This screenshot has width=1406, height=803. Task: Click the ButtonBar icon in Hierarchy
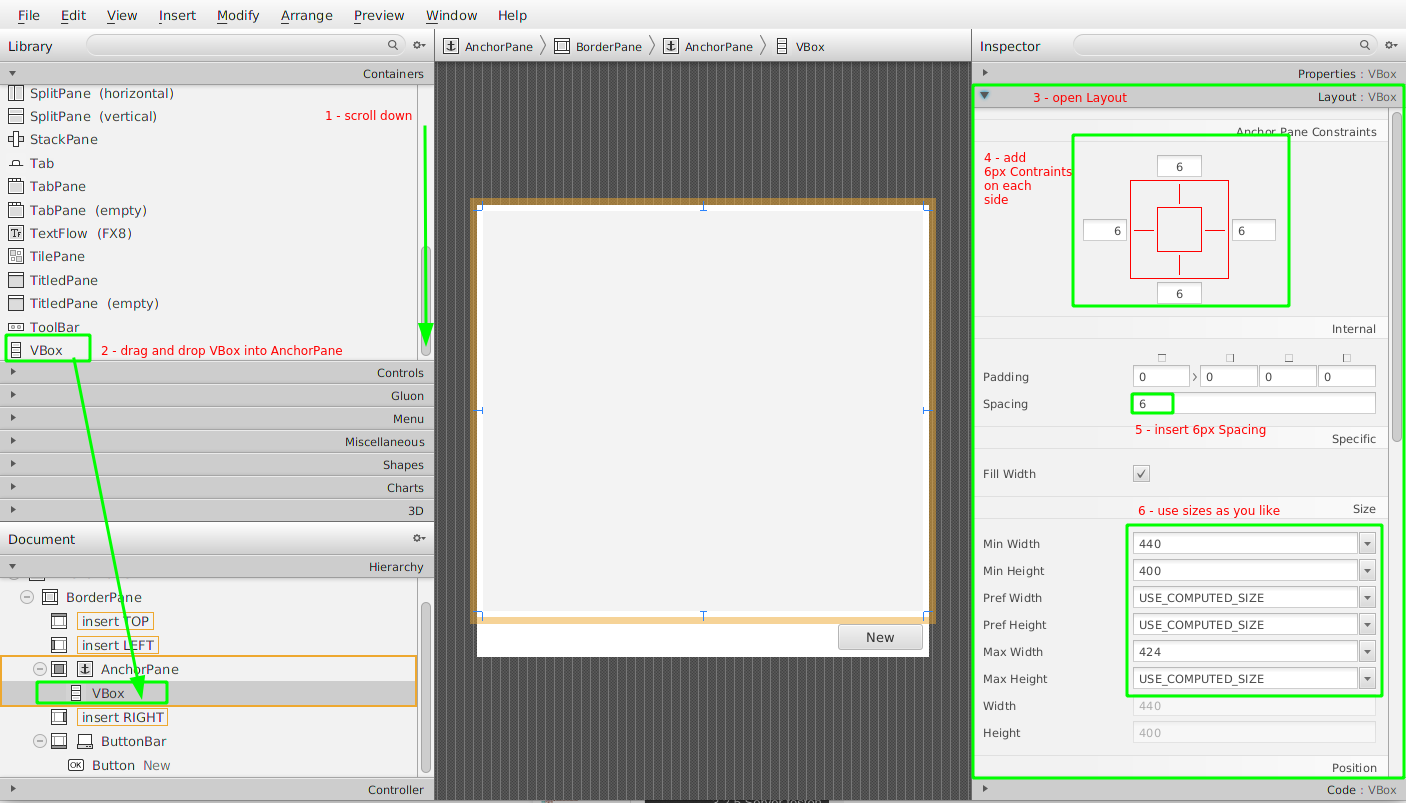tap(85, 741)
